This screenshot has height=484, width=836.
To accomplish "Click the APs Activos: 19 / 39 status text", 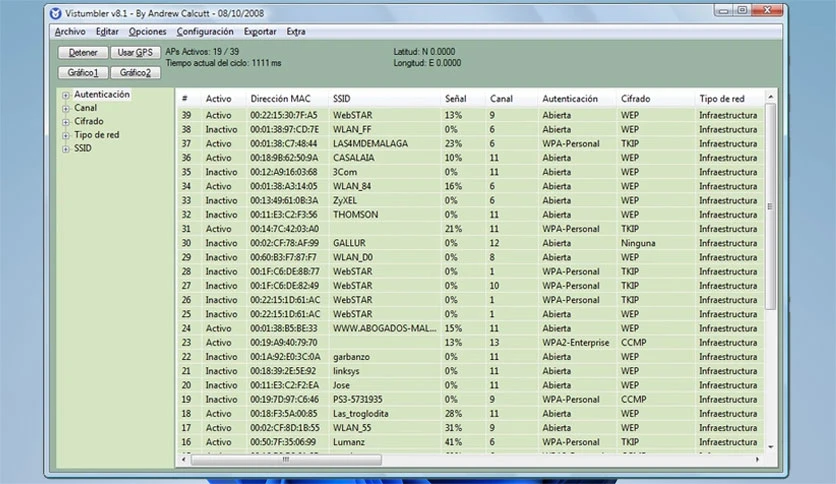I will [x=202, y=52].
